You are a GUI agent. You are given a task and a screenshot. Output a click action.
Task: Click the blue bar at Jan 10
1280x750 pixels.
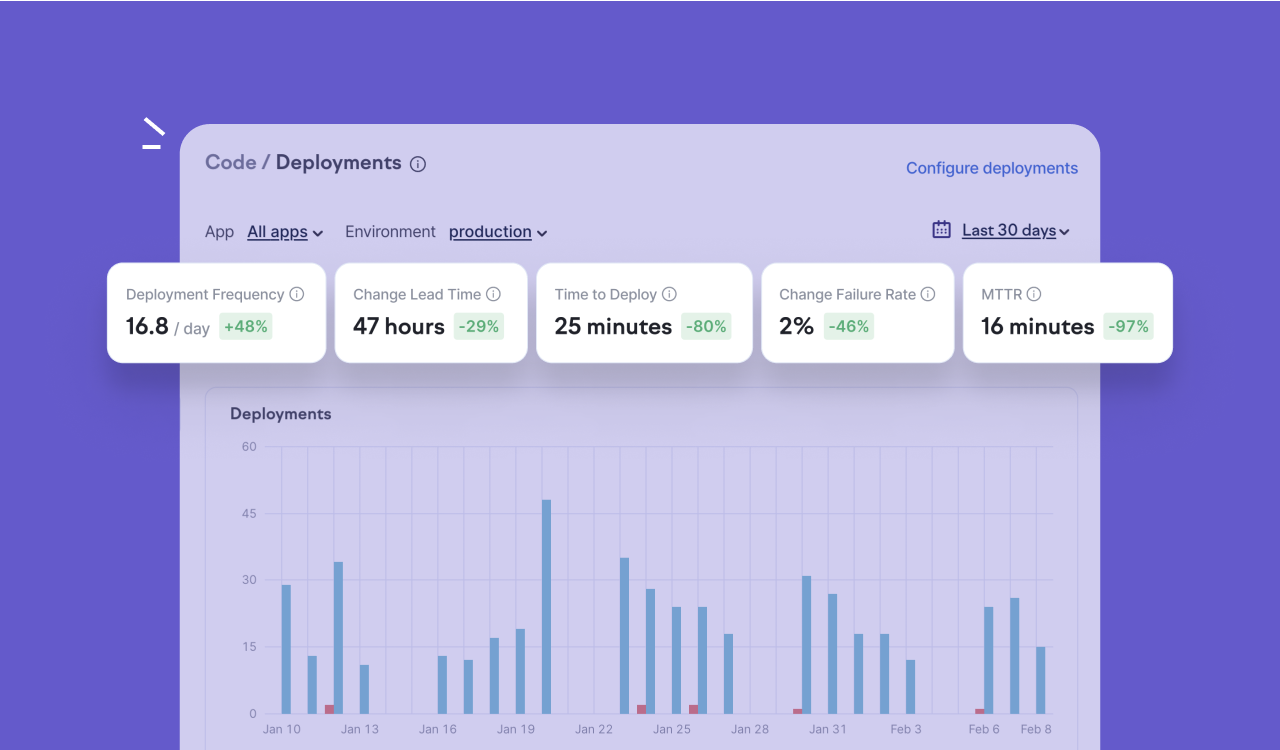286,649
